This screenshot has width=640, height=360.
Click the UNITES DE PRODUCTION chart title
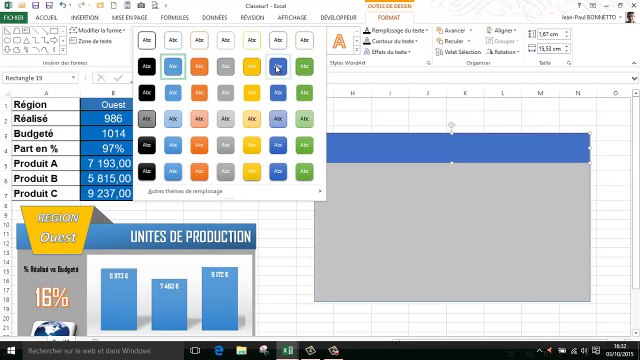pos(190,237)
